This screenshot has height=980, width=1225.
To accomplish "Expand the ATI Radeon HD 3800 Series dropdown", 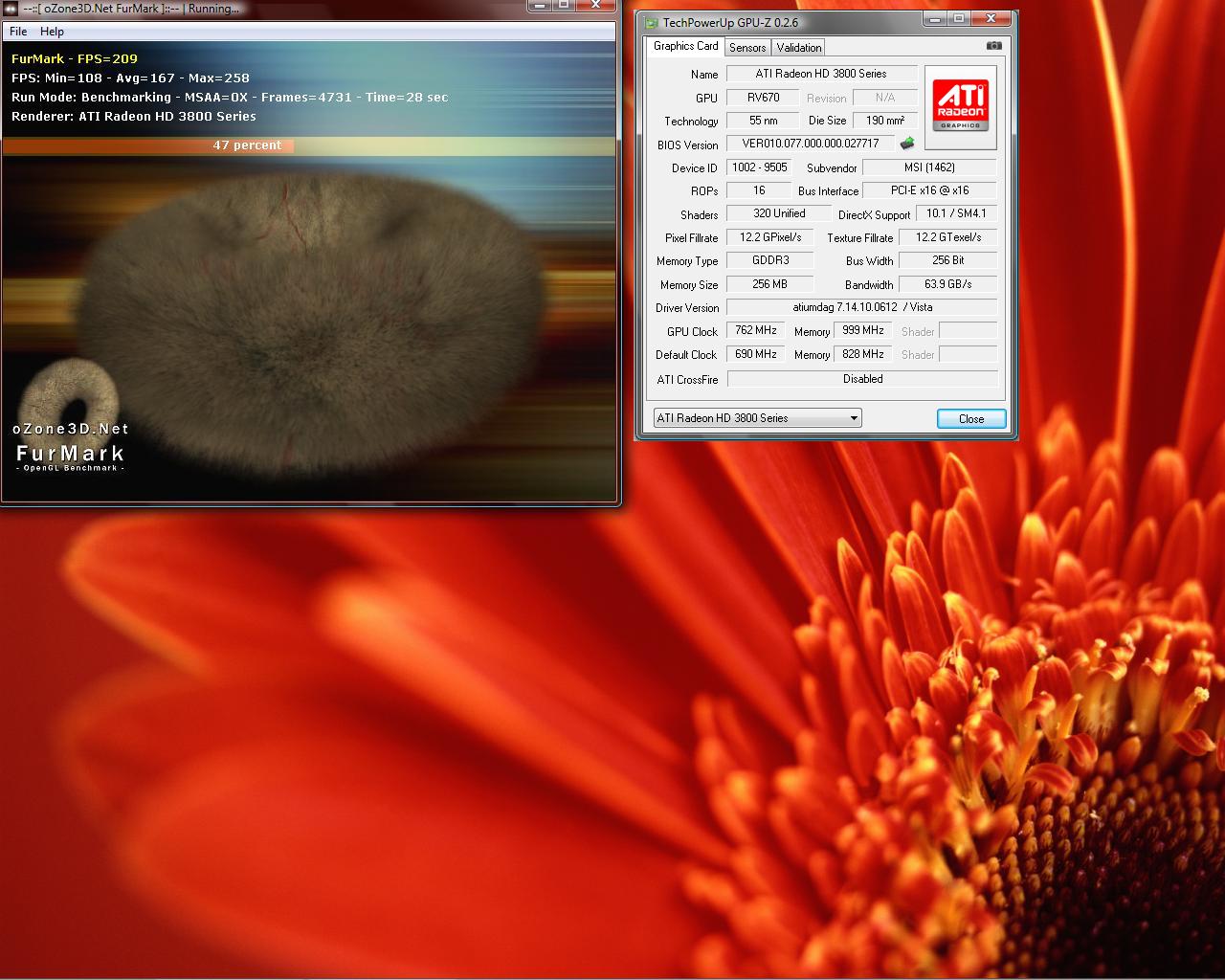I will (757, 418).
